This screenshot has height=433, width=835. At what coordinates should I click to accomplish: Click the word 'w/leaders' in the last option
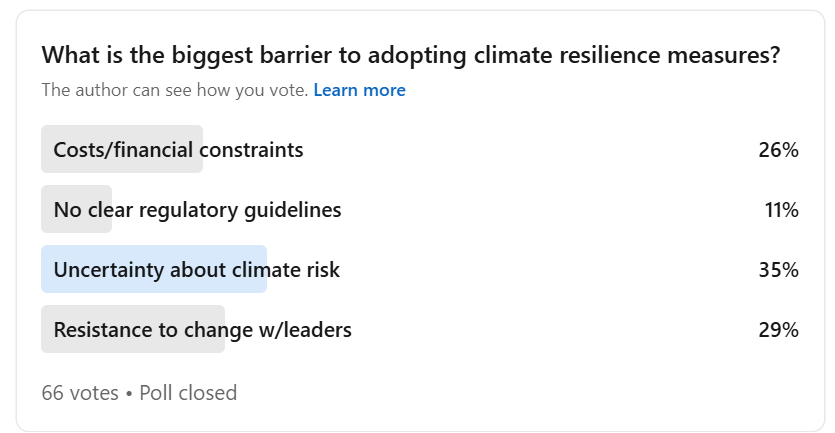click(x=308, y=330)
